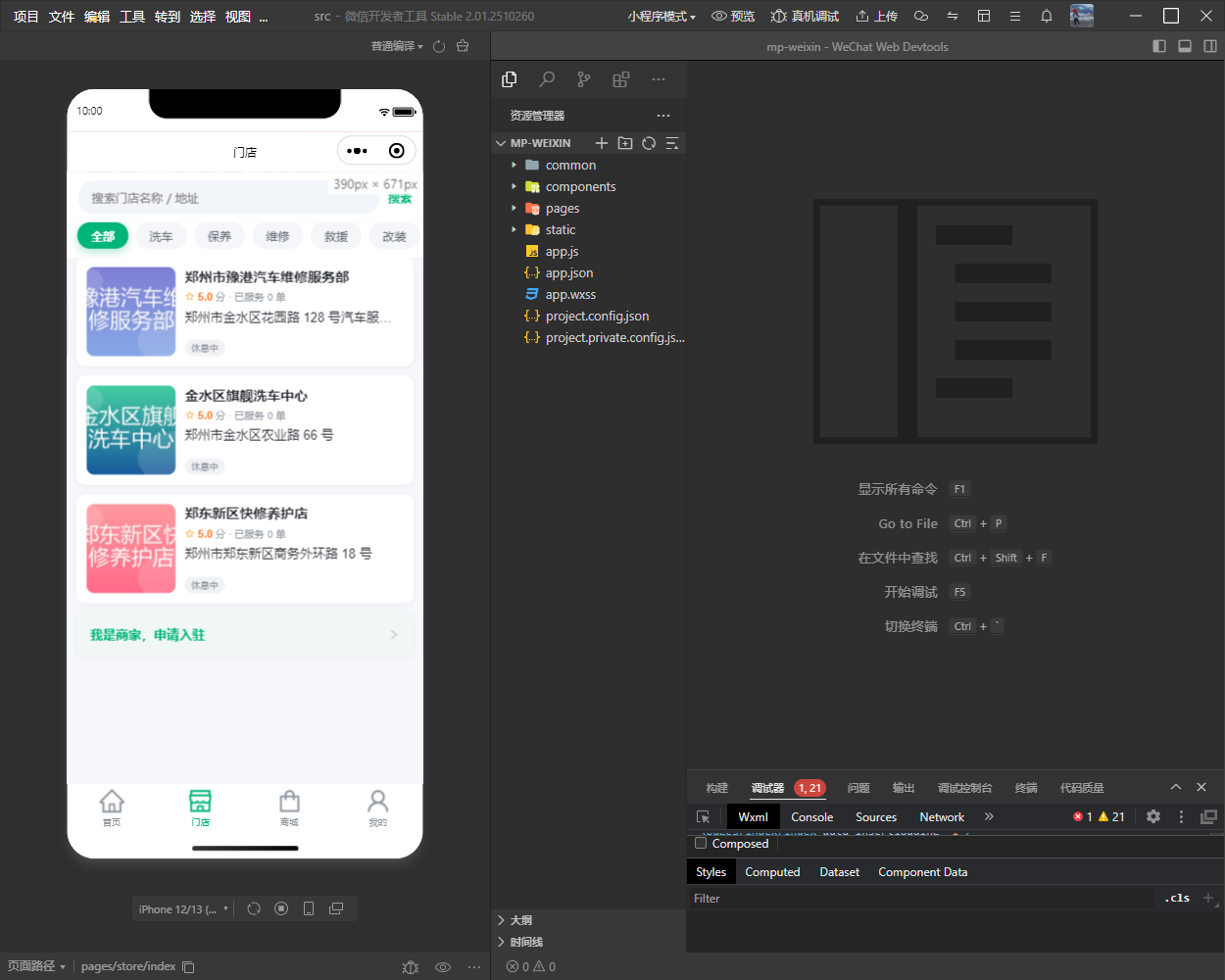
Task: Refresh the simulator compile icon
Action: 439,46
